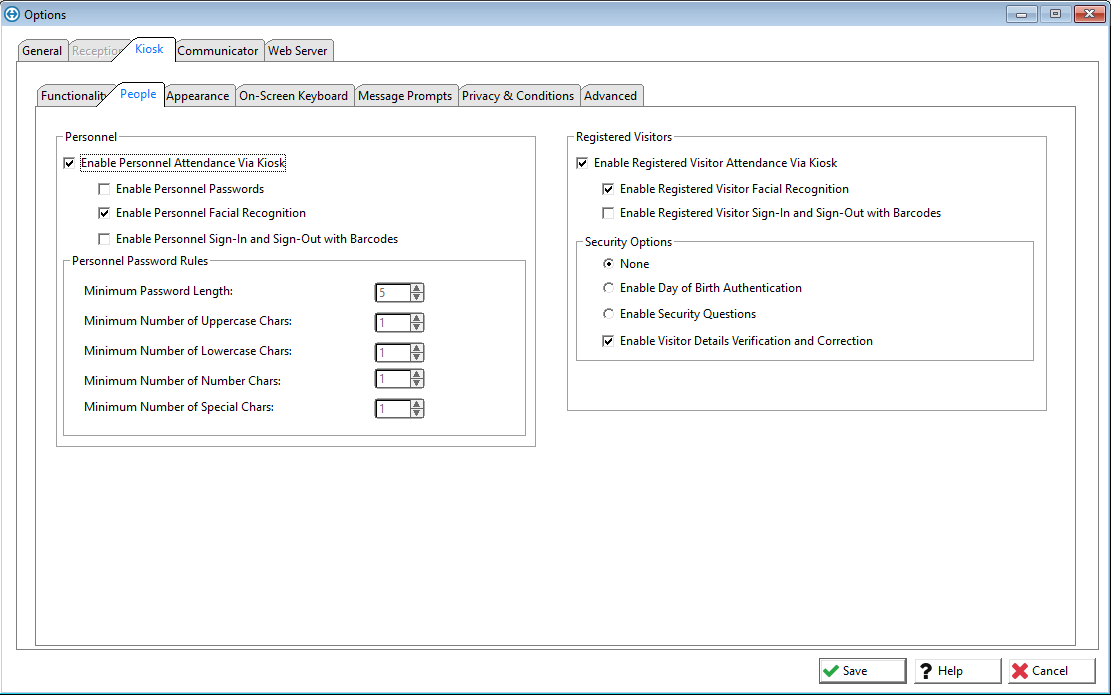Open the Privacy & Conditions sub-tab
Screen dimensions: 1111x695
pos(517,96)
